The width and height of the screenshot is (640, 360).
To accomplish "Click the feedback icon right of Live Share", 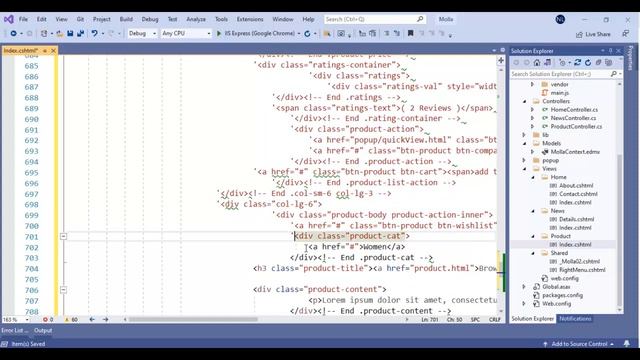I will click(x=625, y=34).
